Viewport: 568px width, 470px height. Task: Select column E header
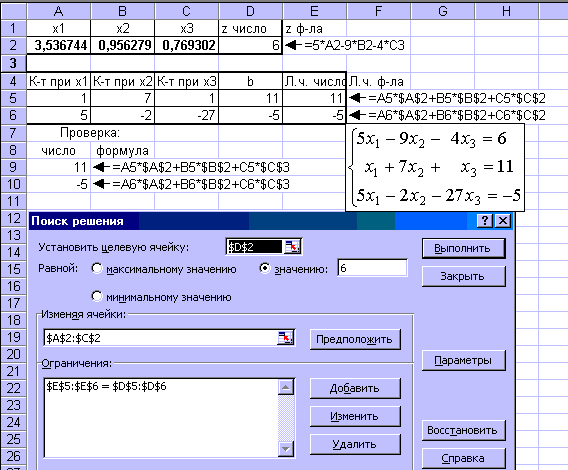314,11
